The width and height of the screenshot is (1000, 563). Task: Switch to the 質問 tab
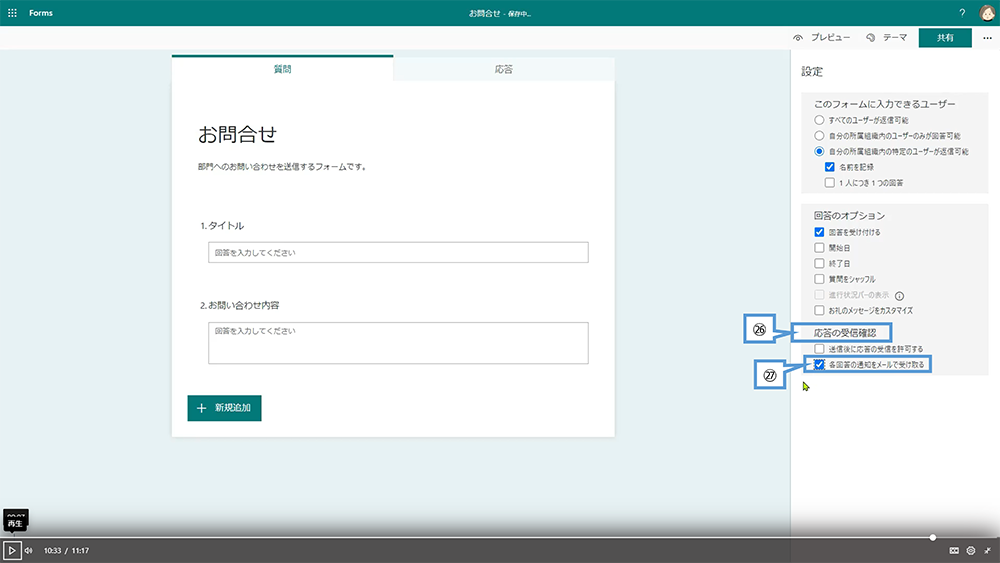(283, 69)
